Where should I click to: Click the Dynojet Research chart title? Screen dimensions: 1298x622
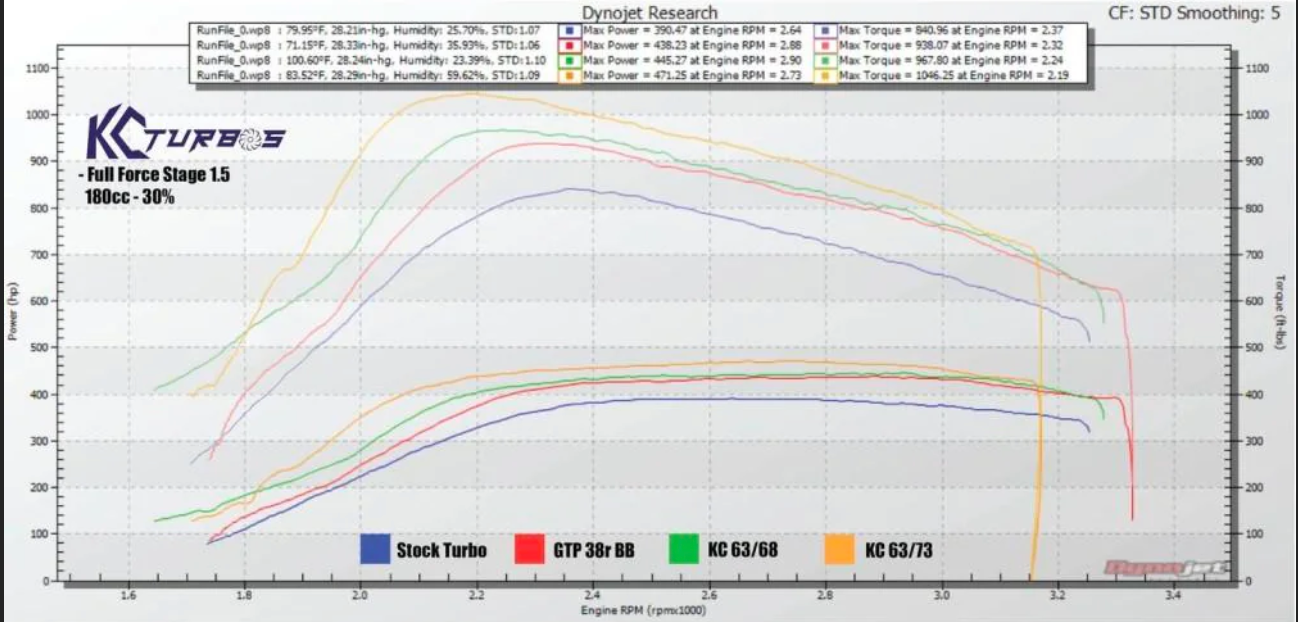pos(649,13)
